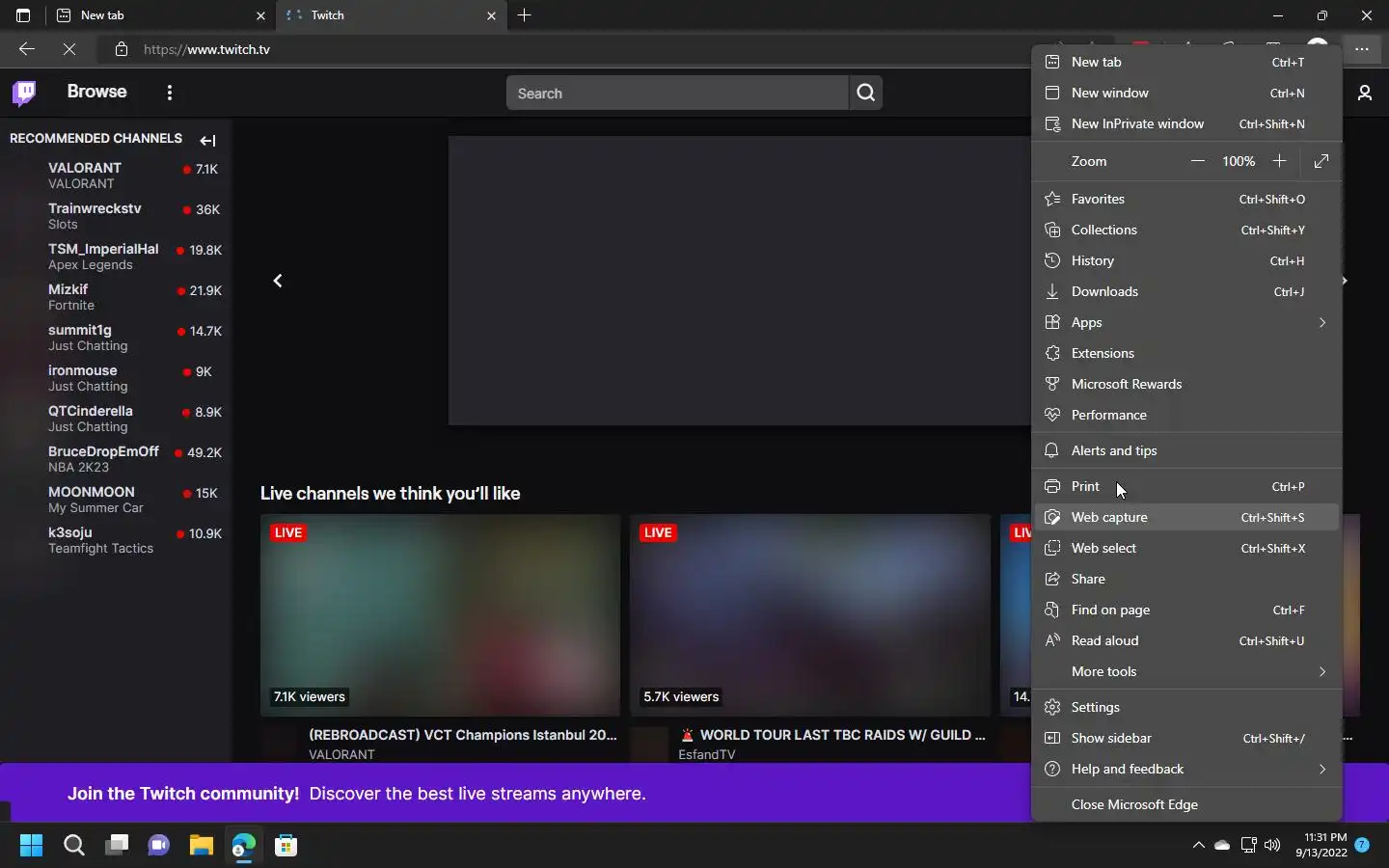Open the 5.7K viewers stream thumbnail

810,615
